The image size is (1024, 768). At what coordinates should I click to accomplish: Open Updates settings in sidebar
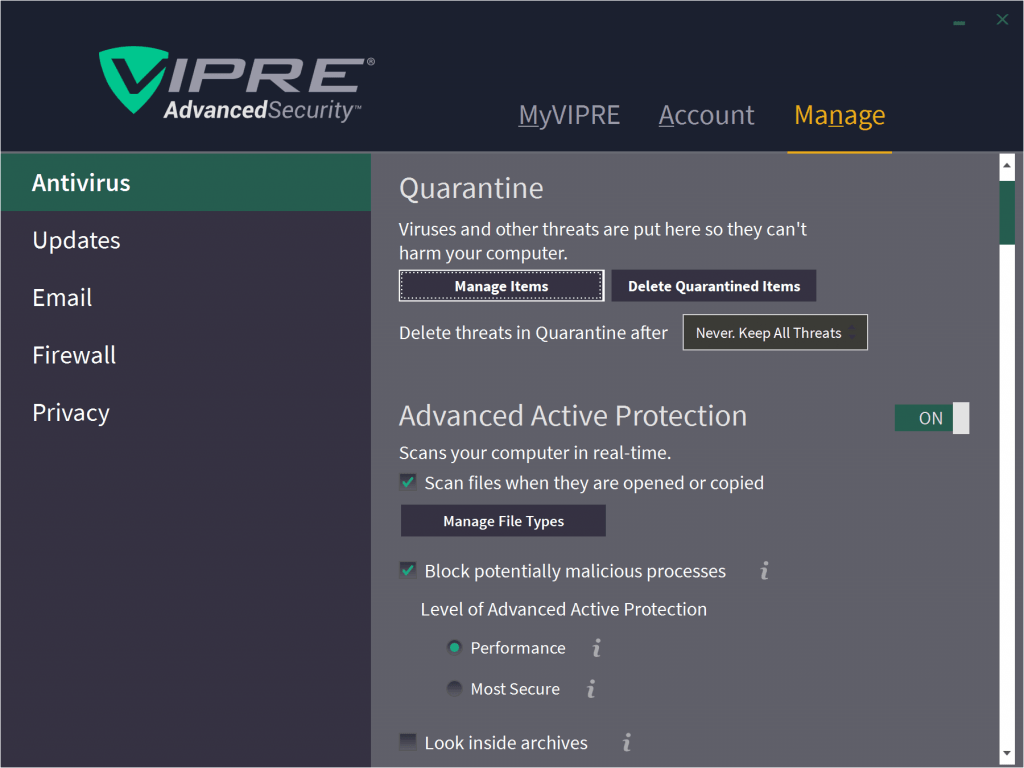click(x=185, y=240)
